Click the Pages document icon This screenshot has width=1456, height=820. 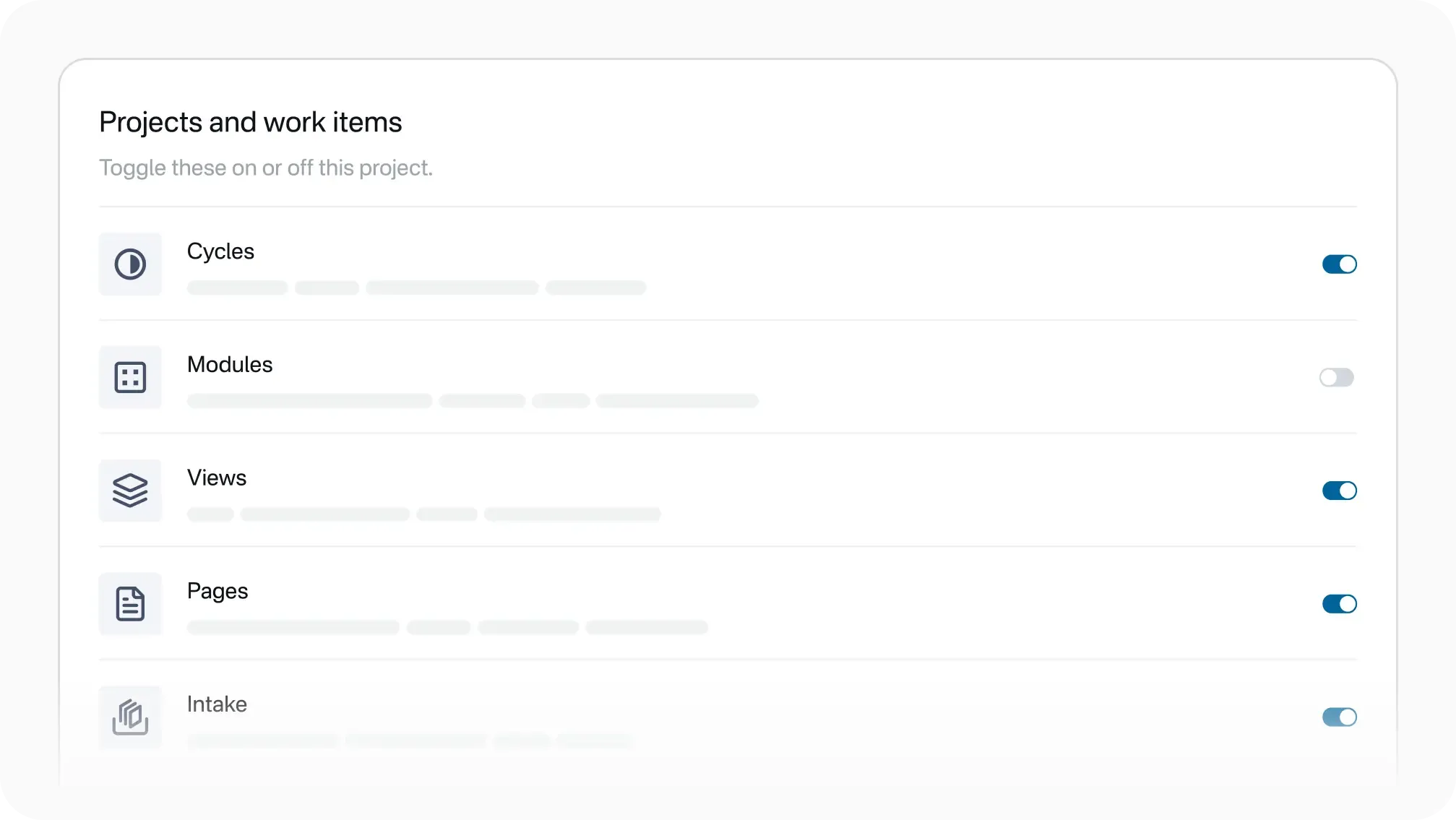tap(130, 604)
